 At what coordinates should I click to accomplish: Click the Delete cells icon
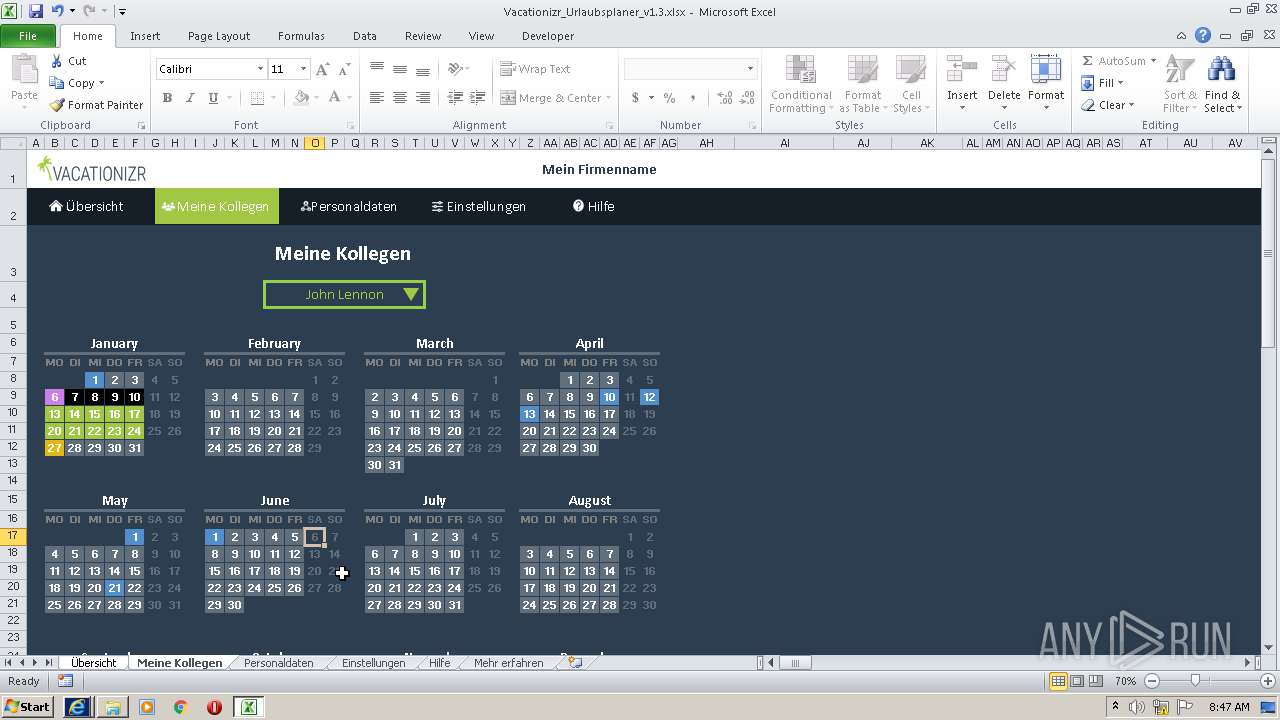pos(1004,70)
